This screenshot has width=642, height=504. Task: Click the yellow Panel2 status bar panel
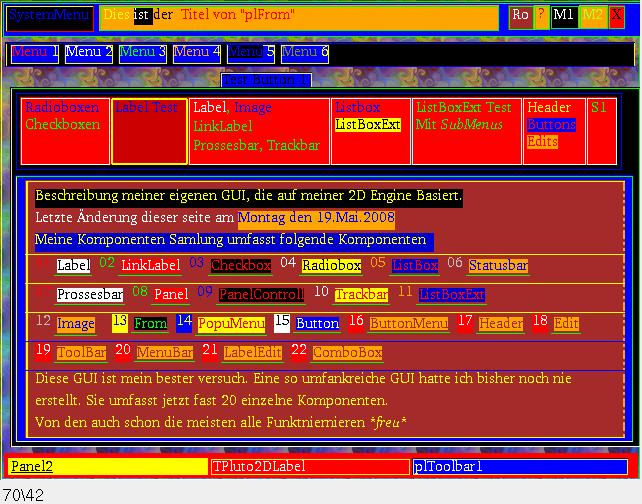(107, 467)
